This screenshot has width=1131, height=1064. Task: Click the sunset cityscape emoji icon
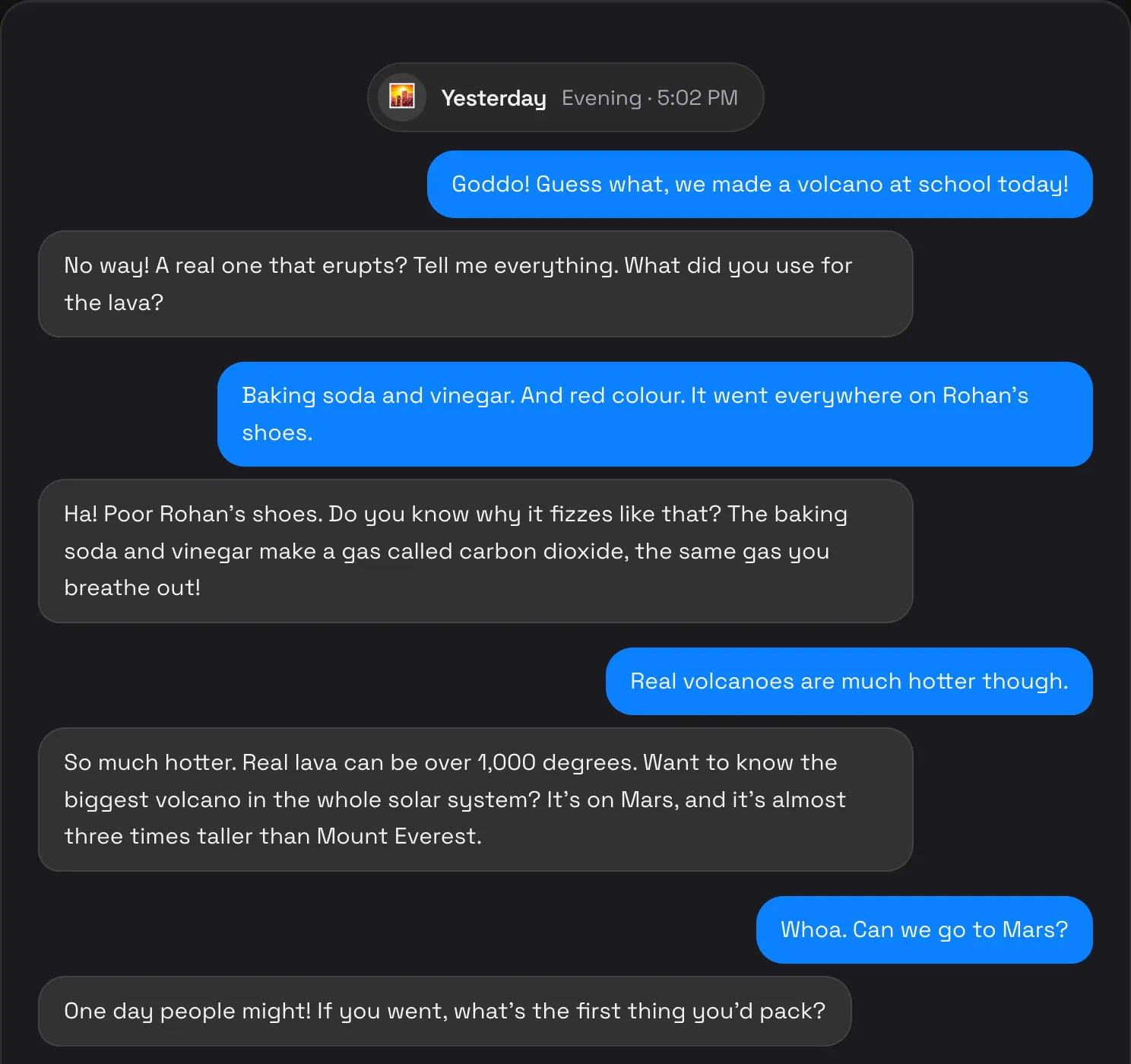402,97
